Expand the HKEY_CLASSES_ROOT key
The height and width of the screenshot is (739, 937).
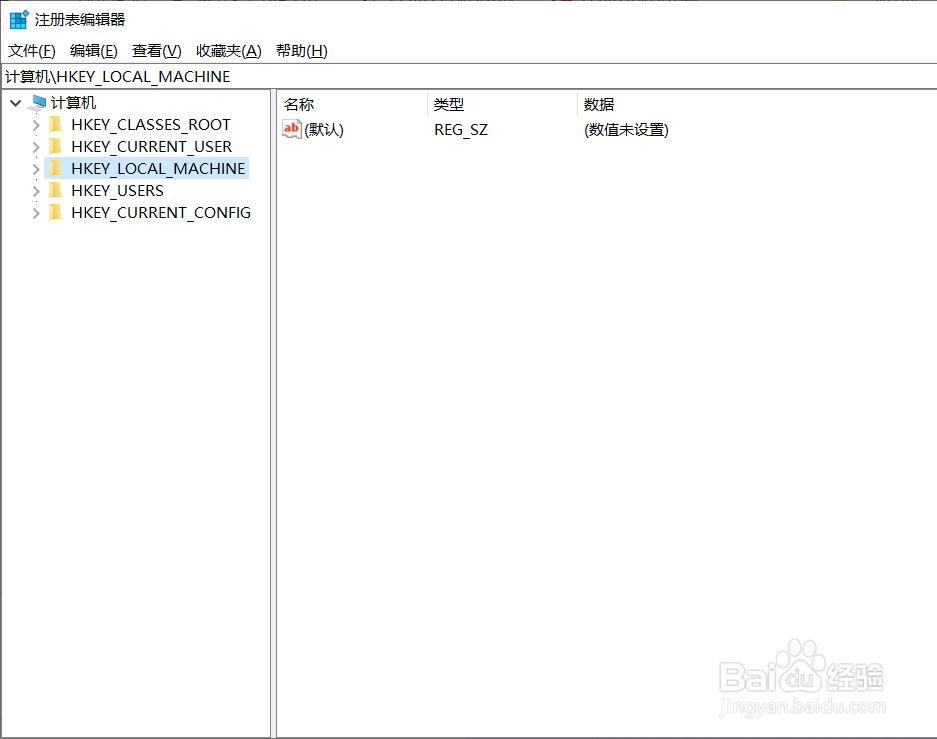coord(36,125)
